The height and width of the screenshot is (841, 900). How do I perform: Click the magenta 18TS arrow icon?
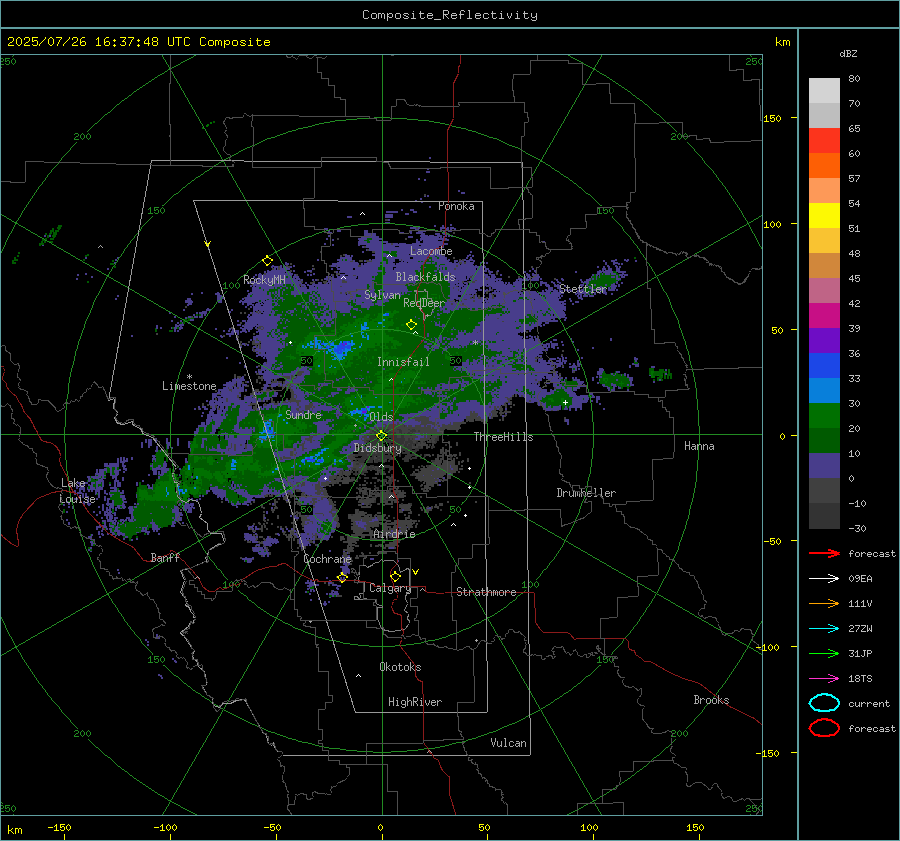(x=824, y=679)
